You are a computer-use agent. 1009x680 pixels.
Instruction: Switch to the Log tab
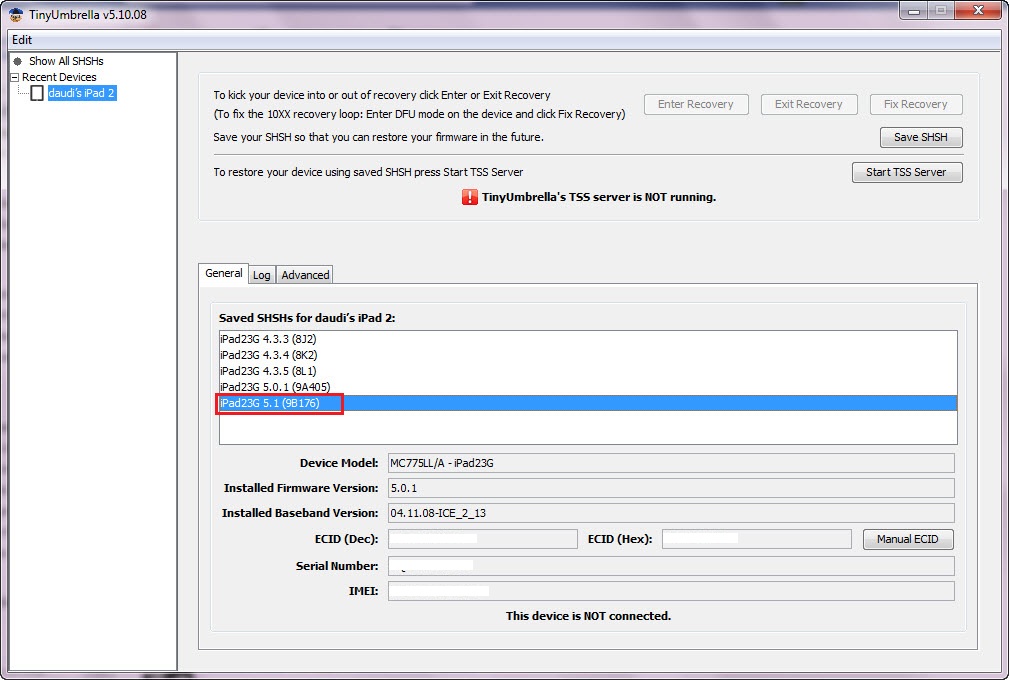click(261, 275)
